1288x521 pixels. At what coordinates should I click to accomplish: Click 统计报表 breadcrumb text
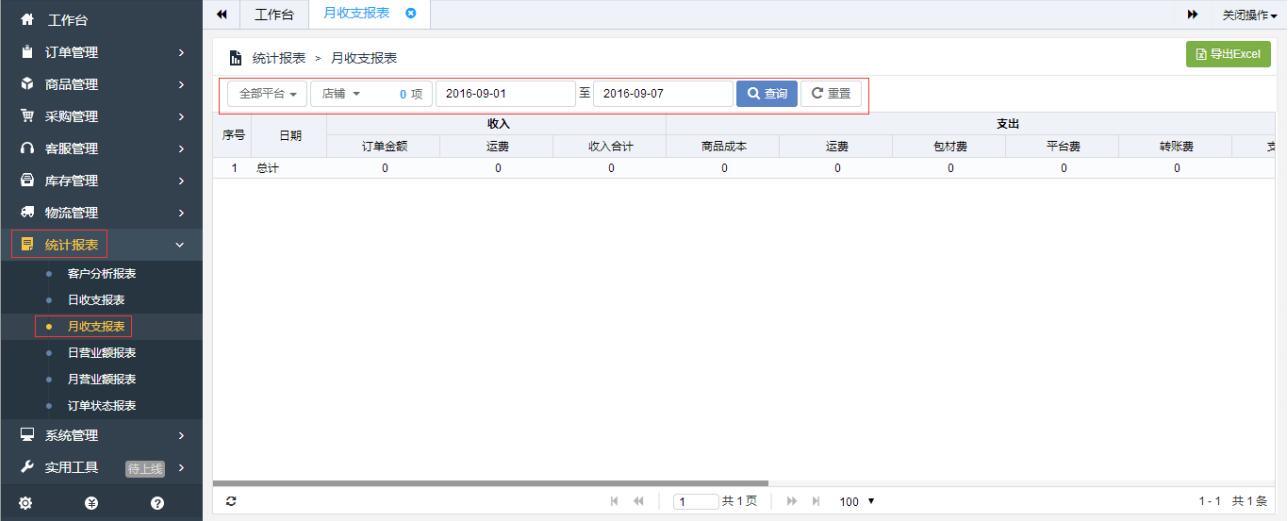pyautogui.click(x=279, y=59)
